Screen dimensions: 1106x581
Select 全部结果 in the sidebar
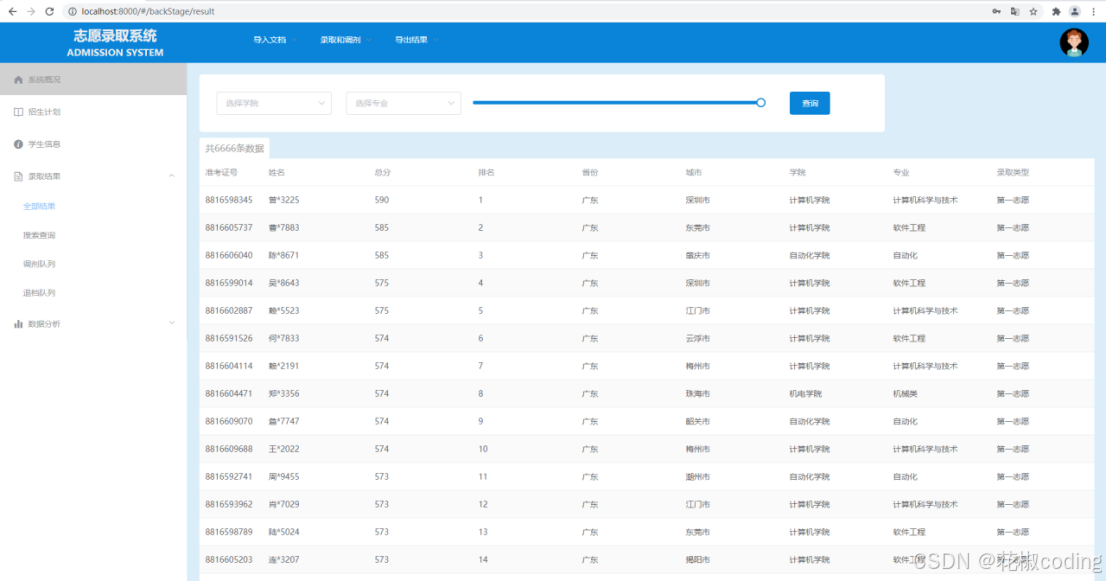click(x=39, y=206)
